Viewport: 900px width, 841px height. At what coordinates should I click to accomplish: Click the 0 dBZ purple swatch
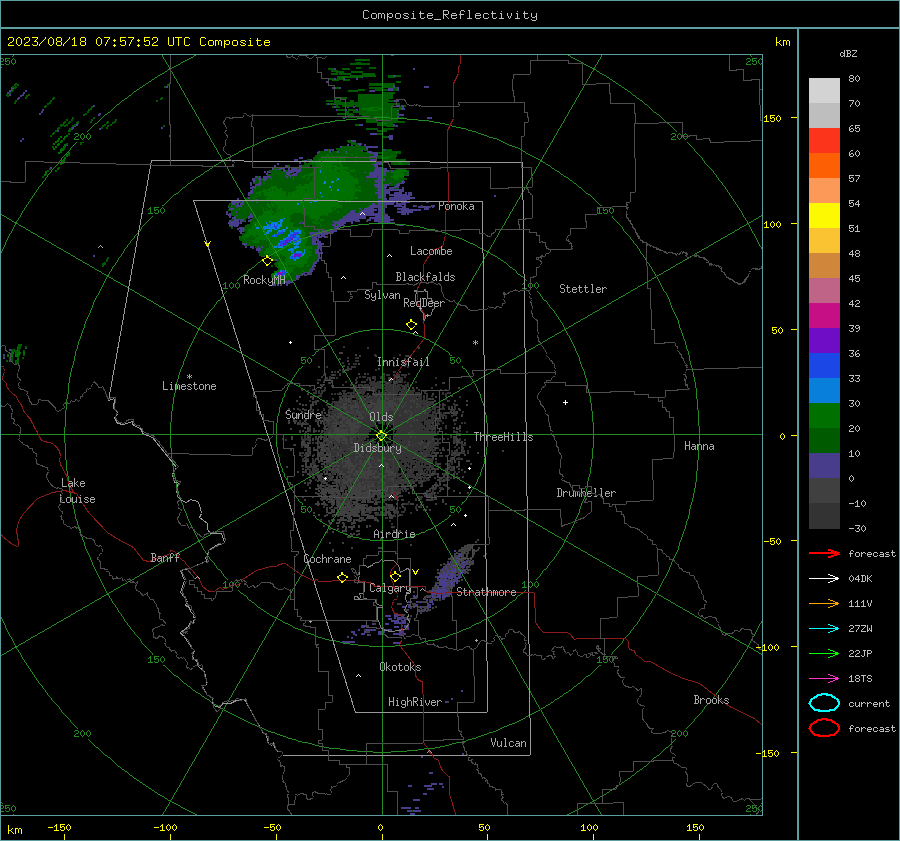coord(824,466)
